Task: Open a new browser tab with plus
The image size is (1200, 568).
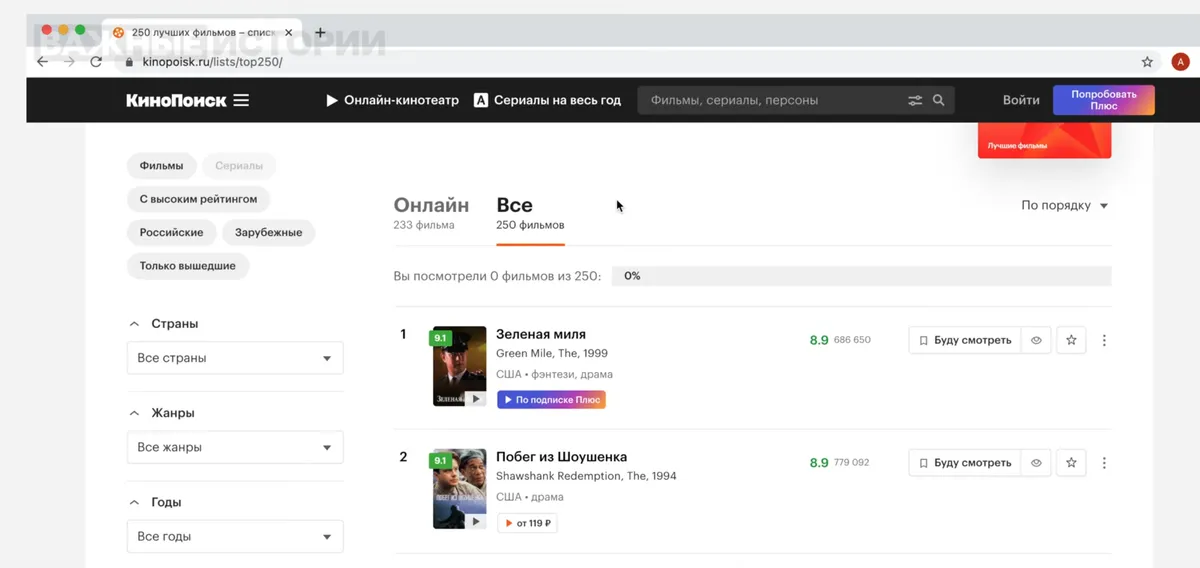Action: pos(320,32)
